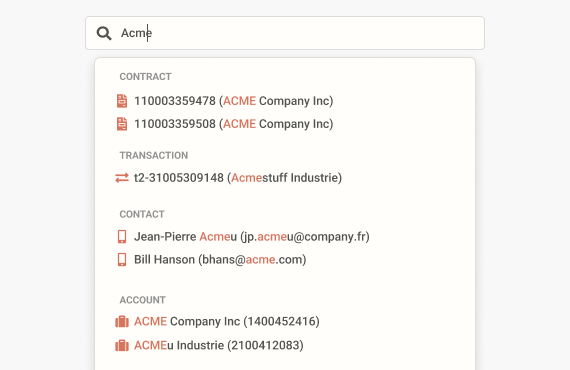Viewport: 570px width, 370px height.
Task: Click the CONTRACT section heading
Action: pyautogui.click(x=145, y=77)
